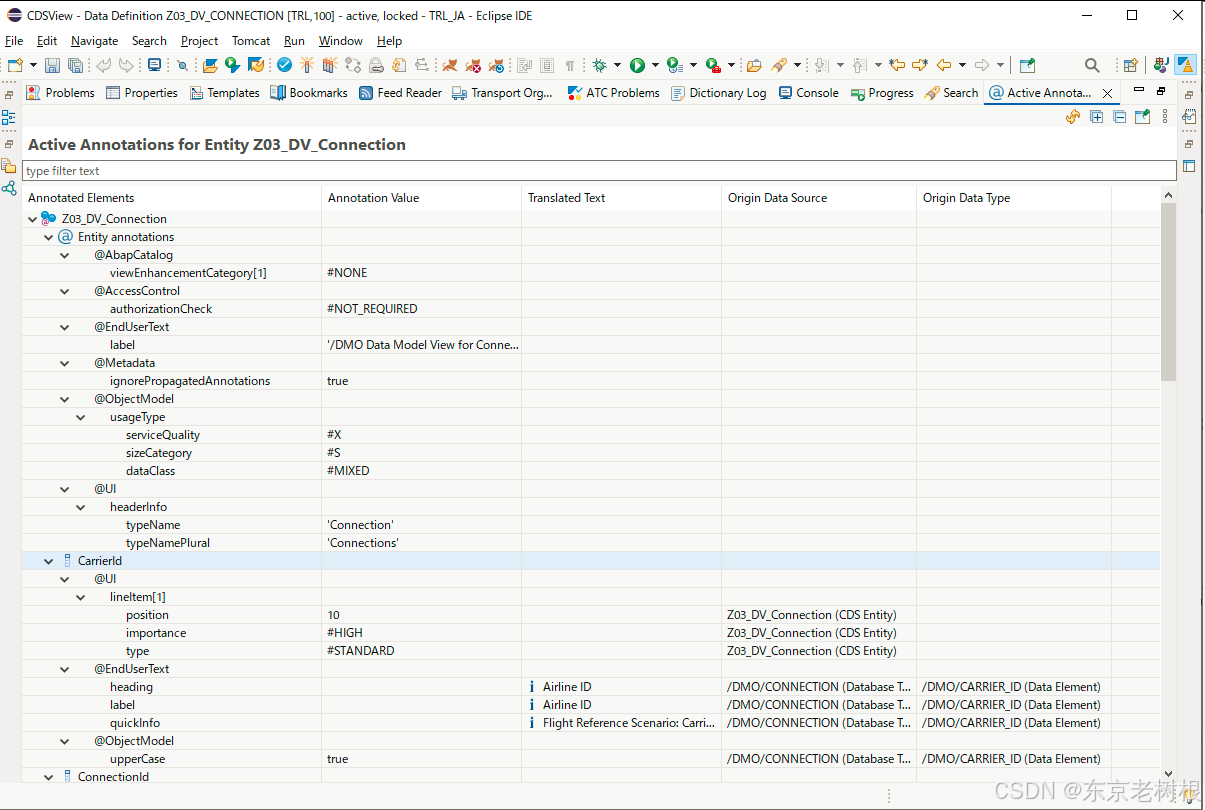Screen dimensions: 1205x810
Task: Expand the ConnectionId tree node
Action: point(48,776)
